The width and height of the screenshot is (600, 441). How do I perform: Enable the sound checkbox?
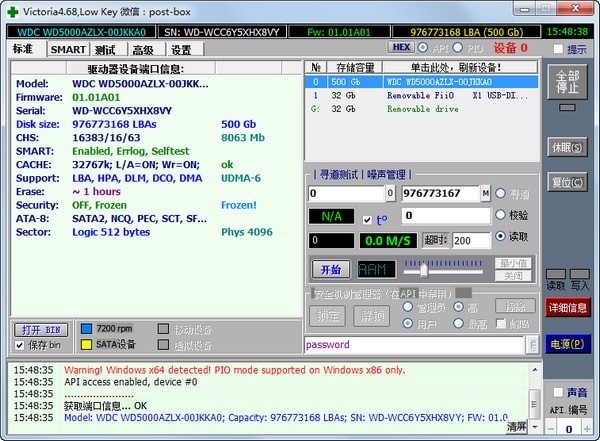[x=556, y=393]
